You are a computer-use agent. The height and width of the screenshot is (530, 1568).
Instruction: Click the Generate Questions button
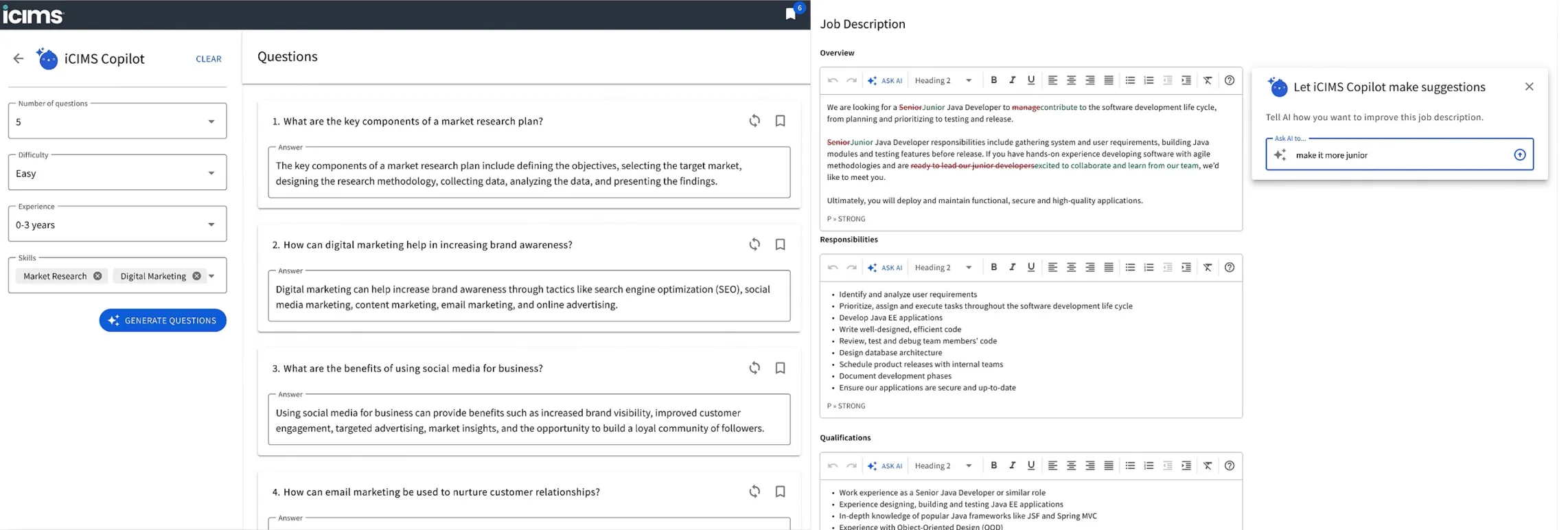tap(163, 322)
